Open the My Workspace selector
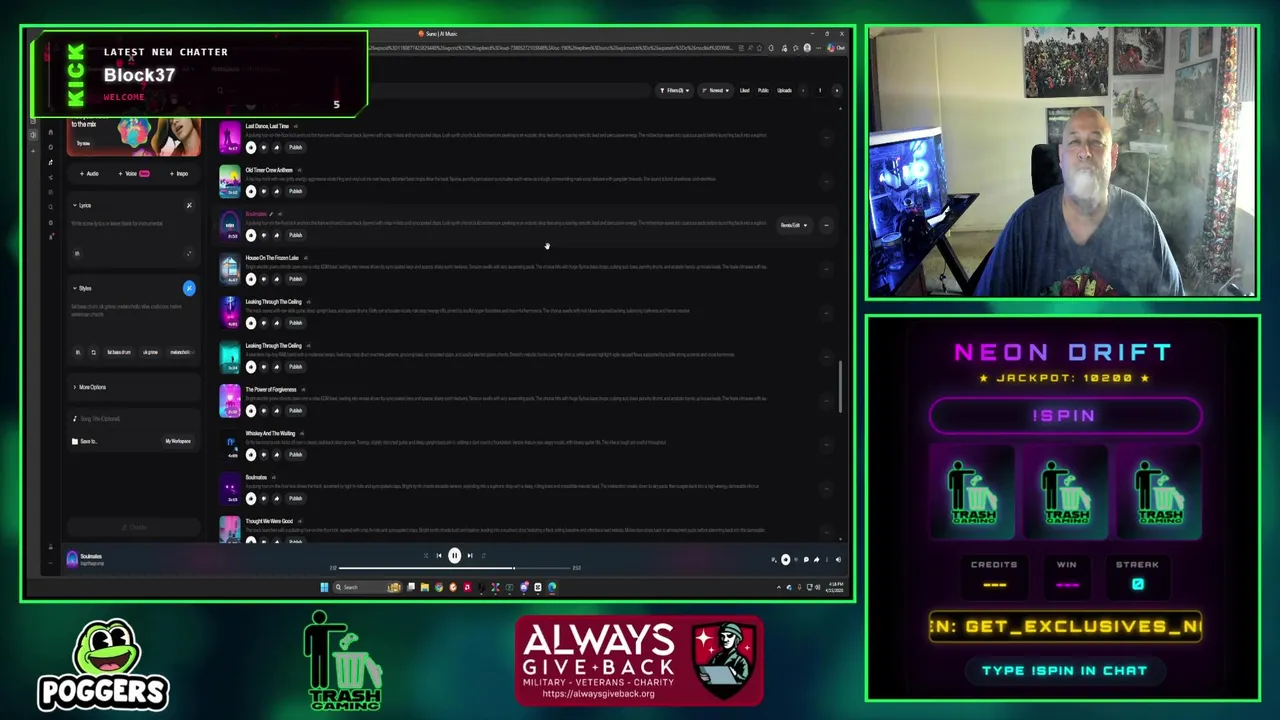 click(x=178, y=441)
